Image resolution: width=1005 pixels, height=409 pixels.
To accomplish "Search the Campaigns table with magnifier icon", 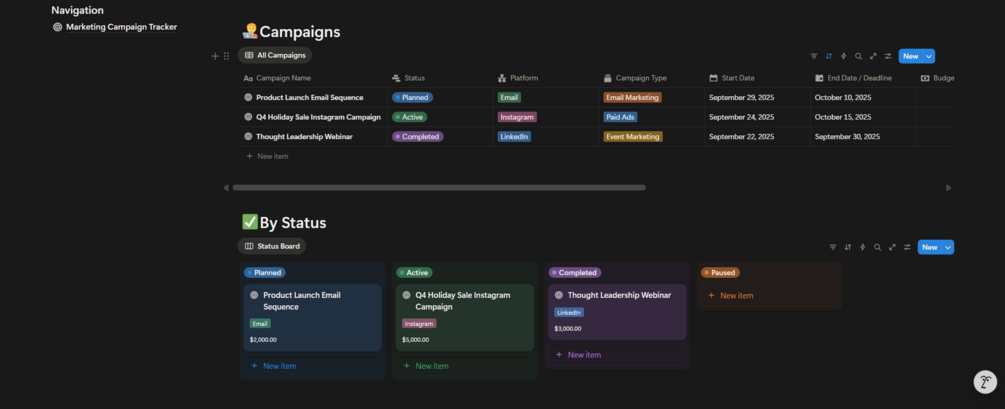I will (x=858, y=56).
